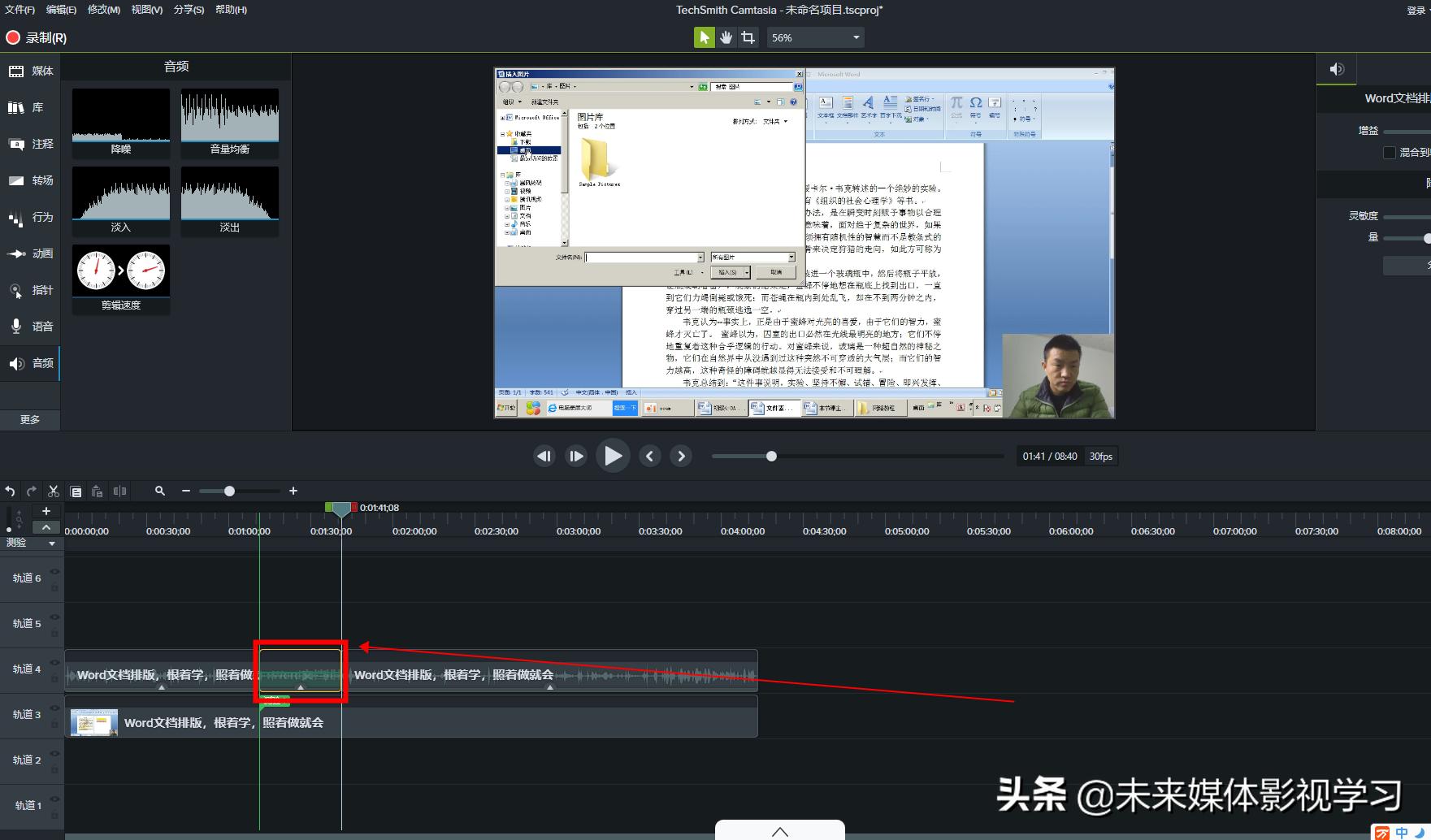Click the playhead marker on the ruler
Viewport: 1431px width, 840px height.
tap(341, 509)
